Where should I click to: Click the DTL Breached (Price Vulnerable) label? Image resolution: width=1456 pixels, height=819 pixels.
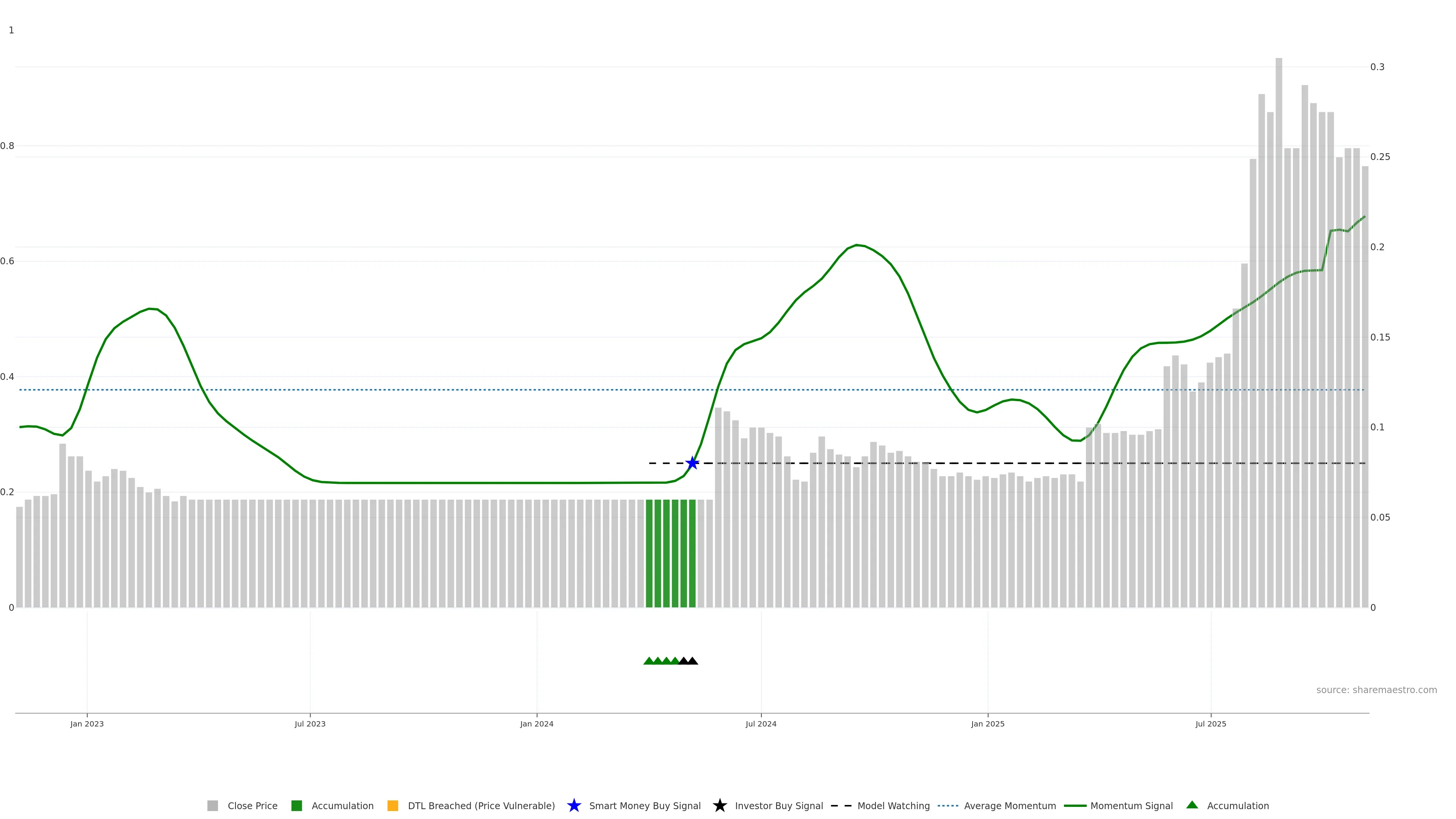[481, 805]
